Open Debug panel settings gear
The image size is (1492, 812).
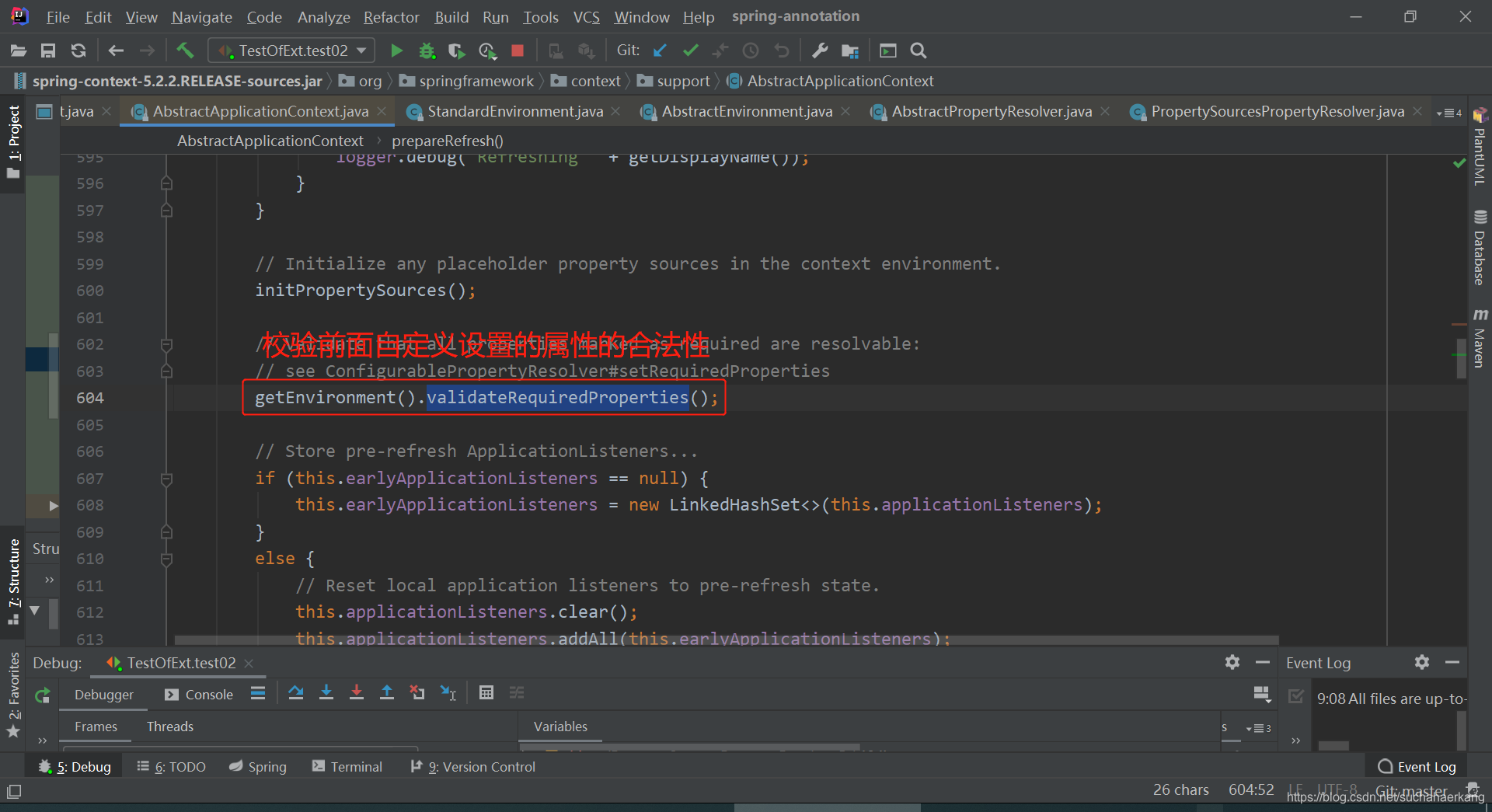1232,662
